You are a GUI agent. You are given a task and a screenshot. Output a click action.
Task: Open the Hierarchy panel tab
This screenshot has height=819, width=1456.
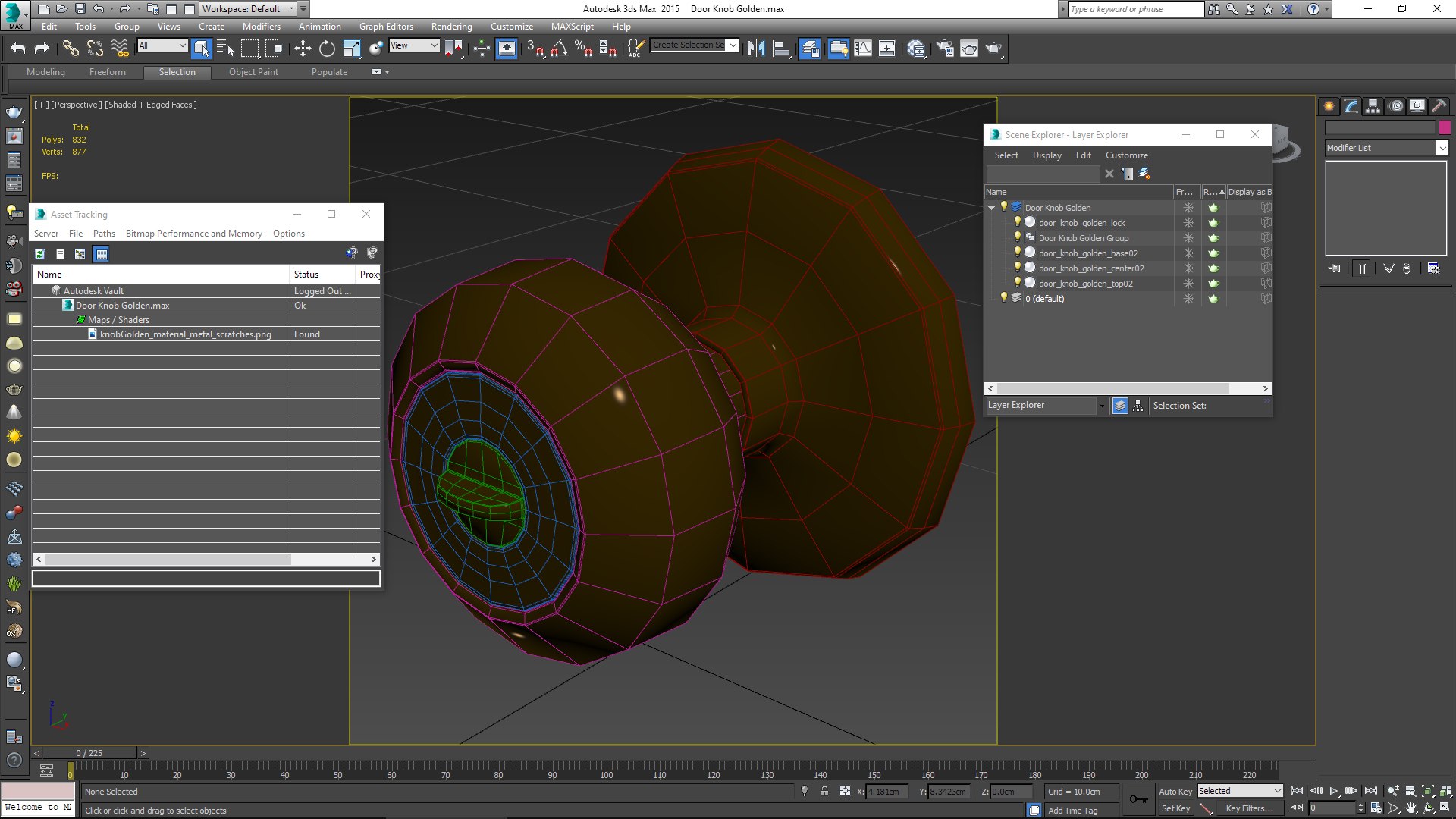click(1373, 106)
